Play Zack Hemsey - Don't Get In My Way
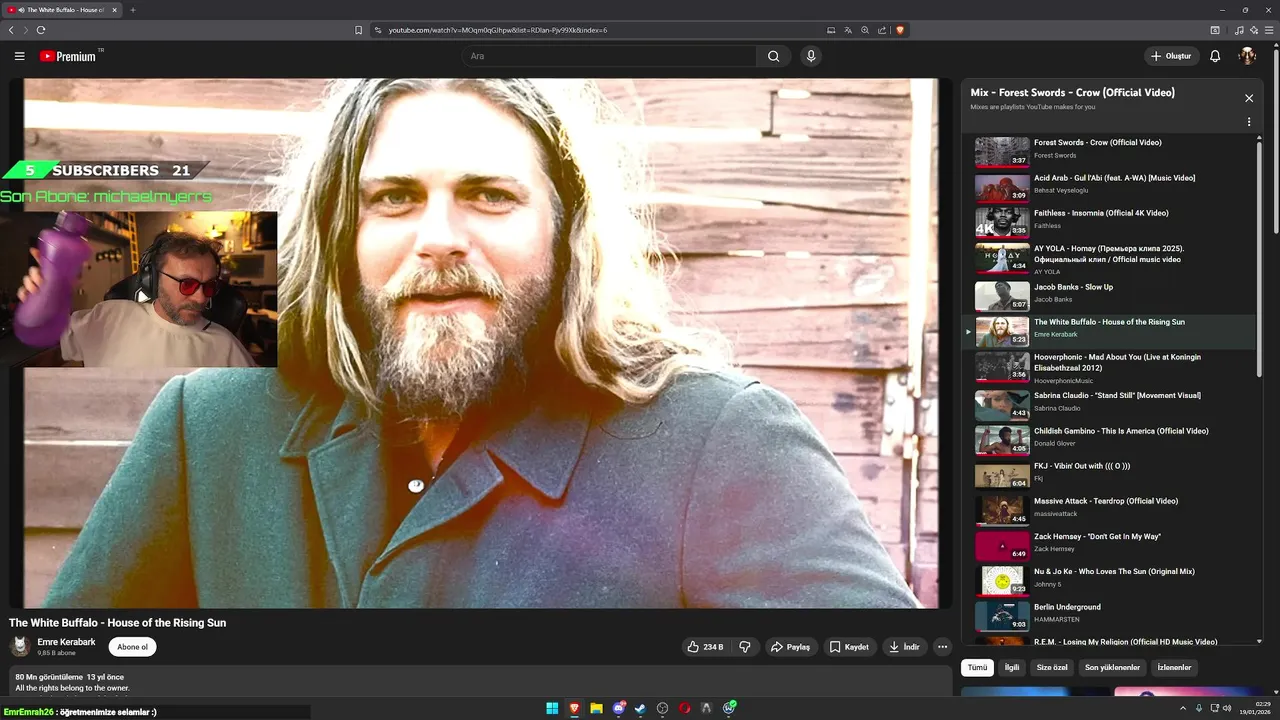The image size is (1280, 720). coord(1108,546)
